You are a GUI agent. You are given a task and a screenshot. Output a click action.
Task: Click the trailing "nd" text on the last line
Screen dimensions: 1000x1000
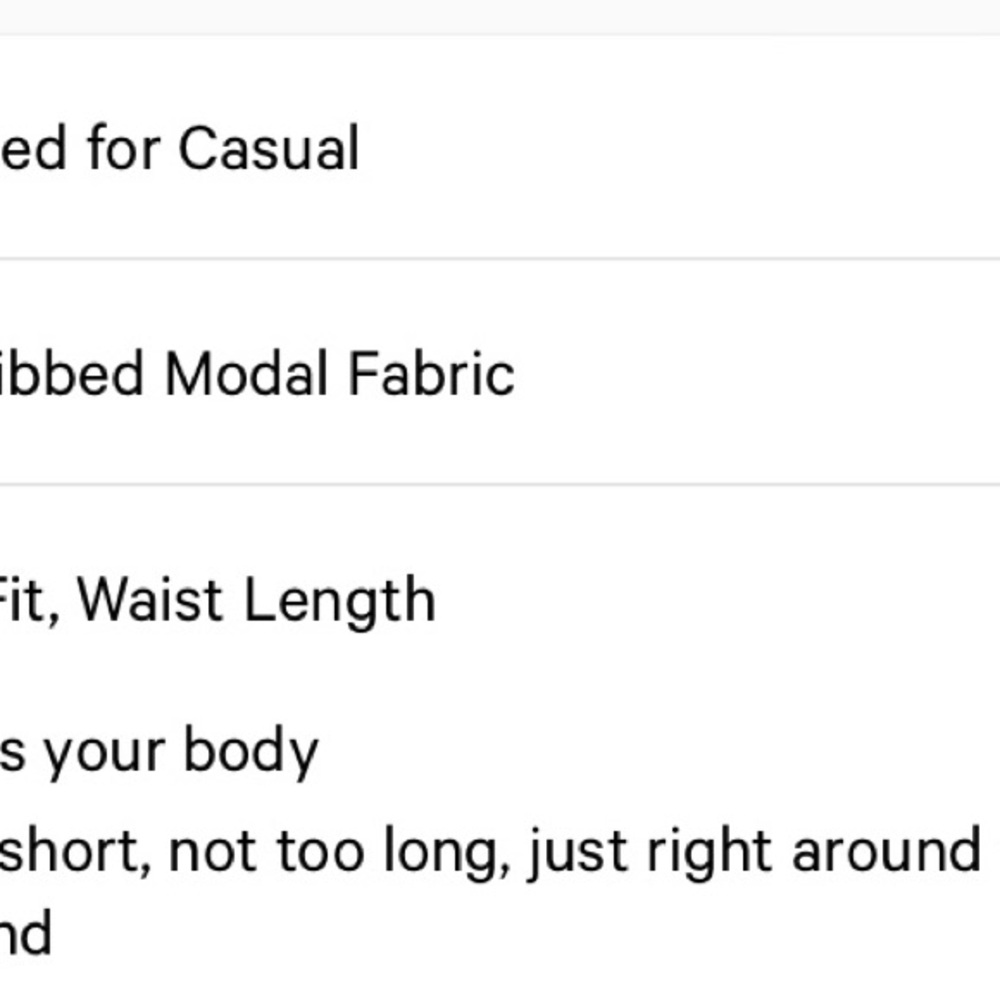click(25, 934)
